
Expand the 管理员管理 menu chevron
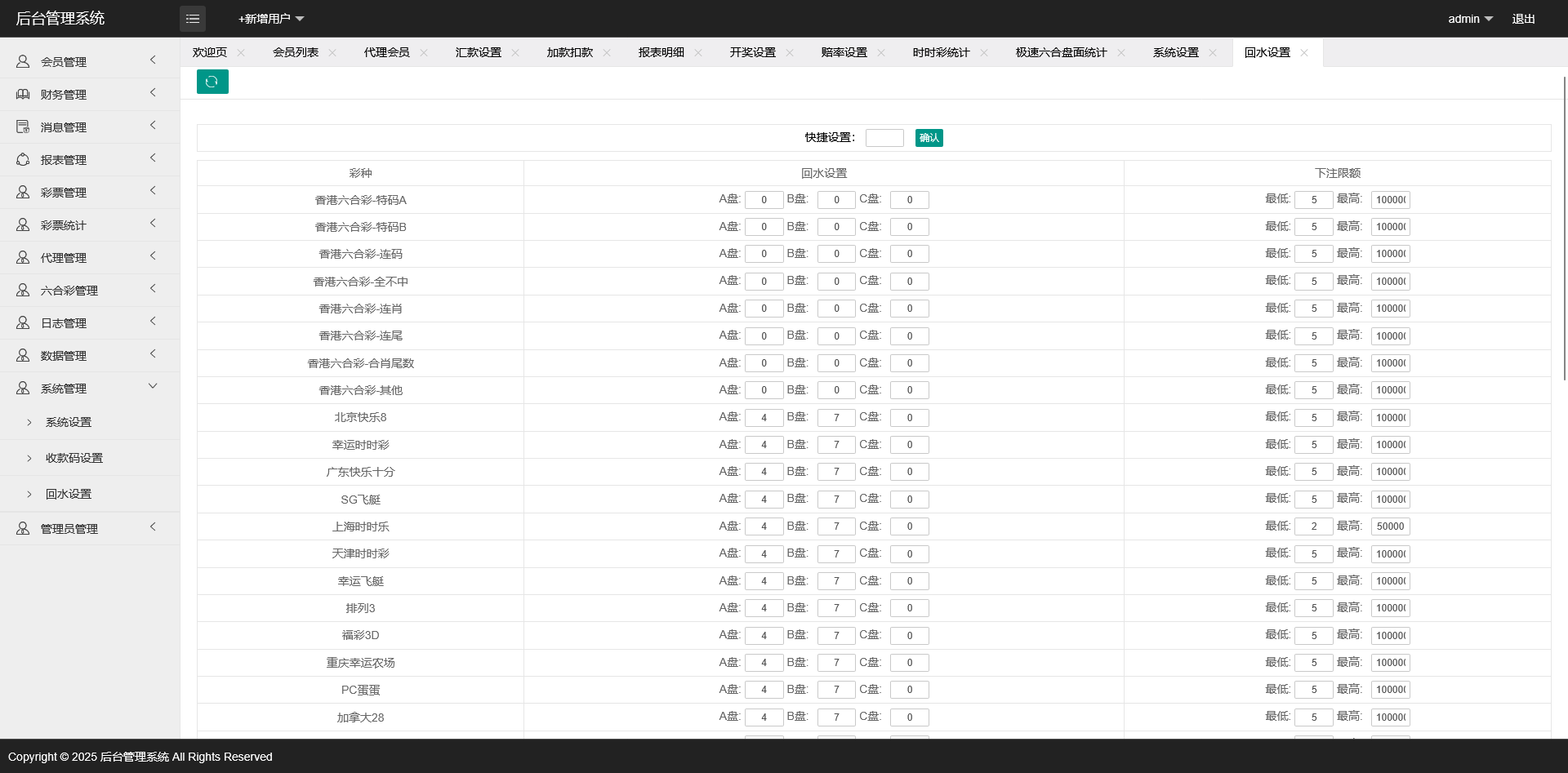pyautogui.click(x=153, y=527)
